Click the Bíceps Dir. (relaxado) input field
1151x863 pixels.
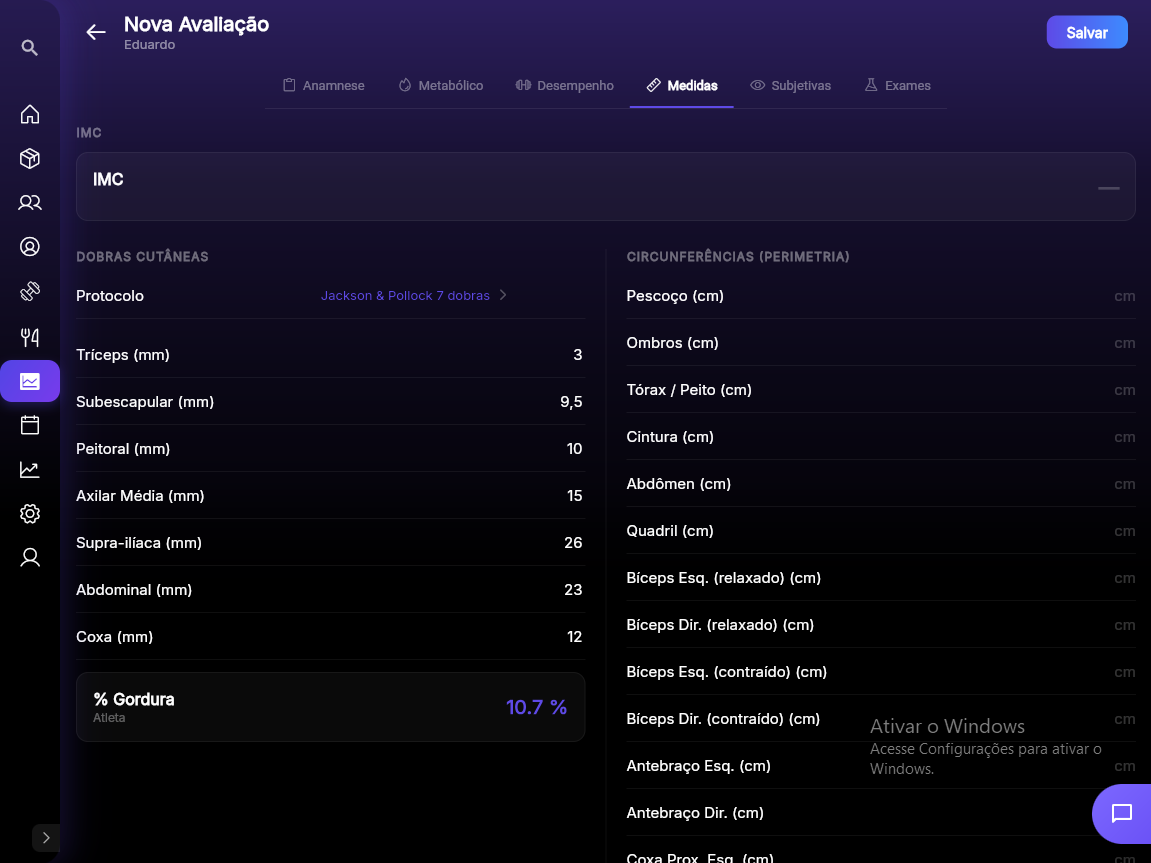pos(881,625)
